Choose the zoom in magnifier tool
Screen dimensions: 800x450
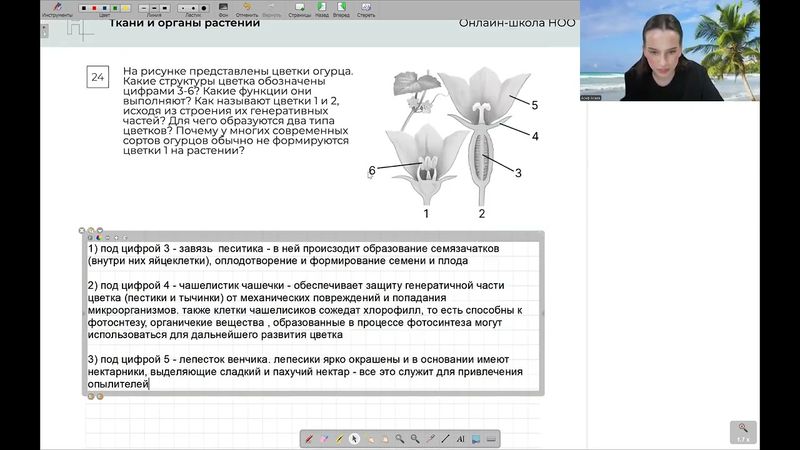(399, 438)
